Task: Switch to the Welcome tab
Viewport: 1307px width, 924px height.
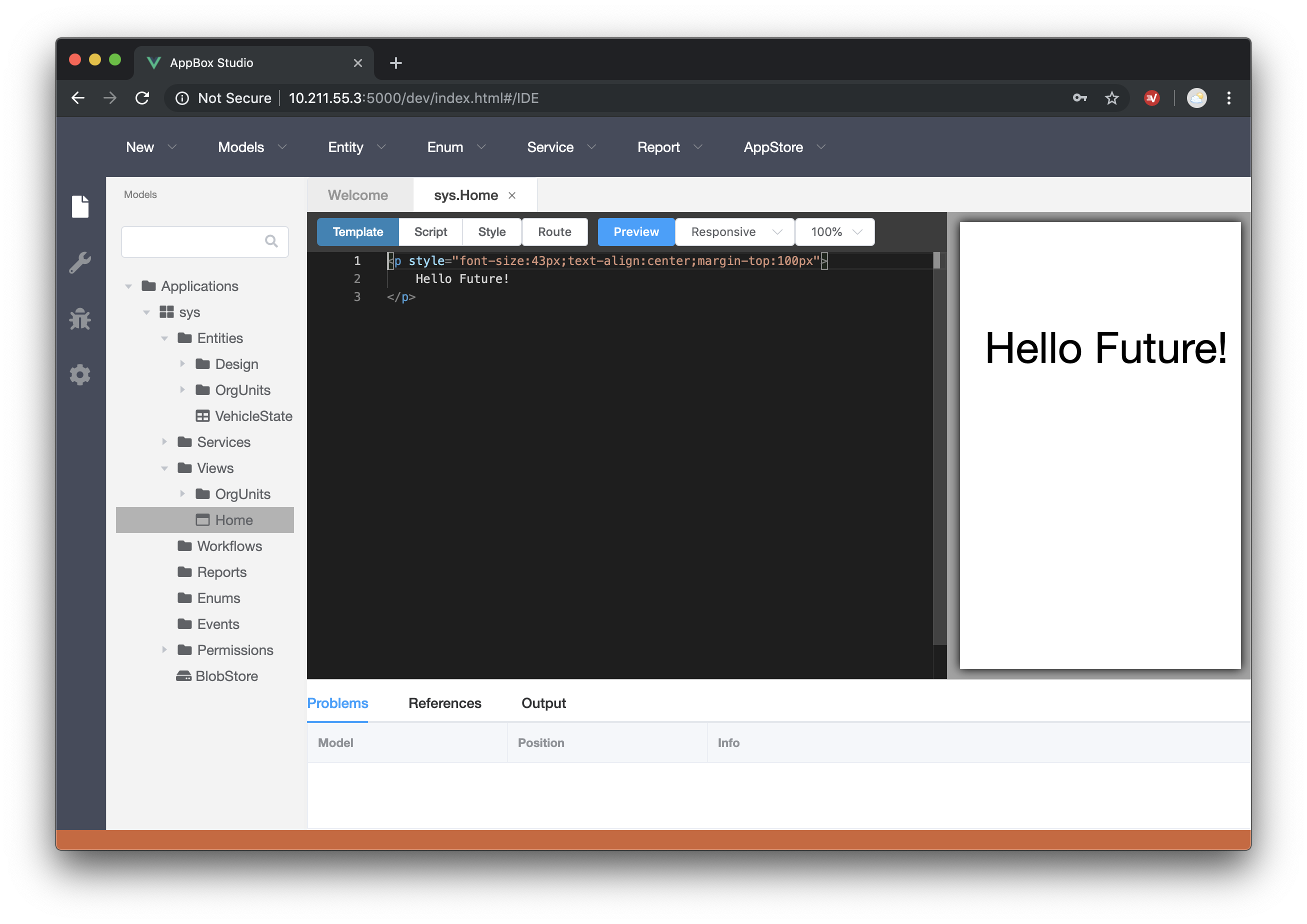Action: [357, 195]
